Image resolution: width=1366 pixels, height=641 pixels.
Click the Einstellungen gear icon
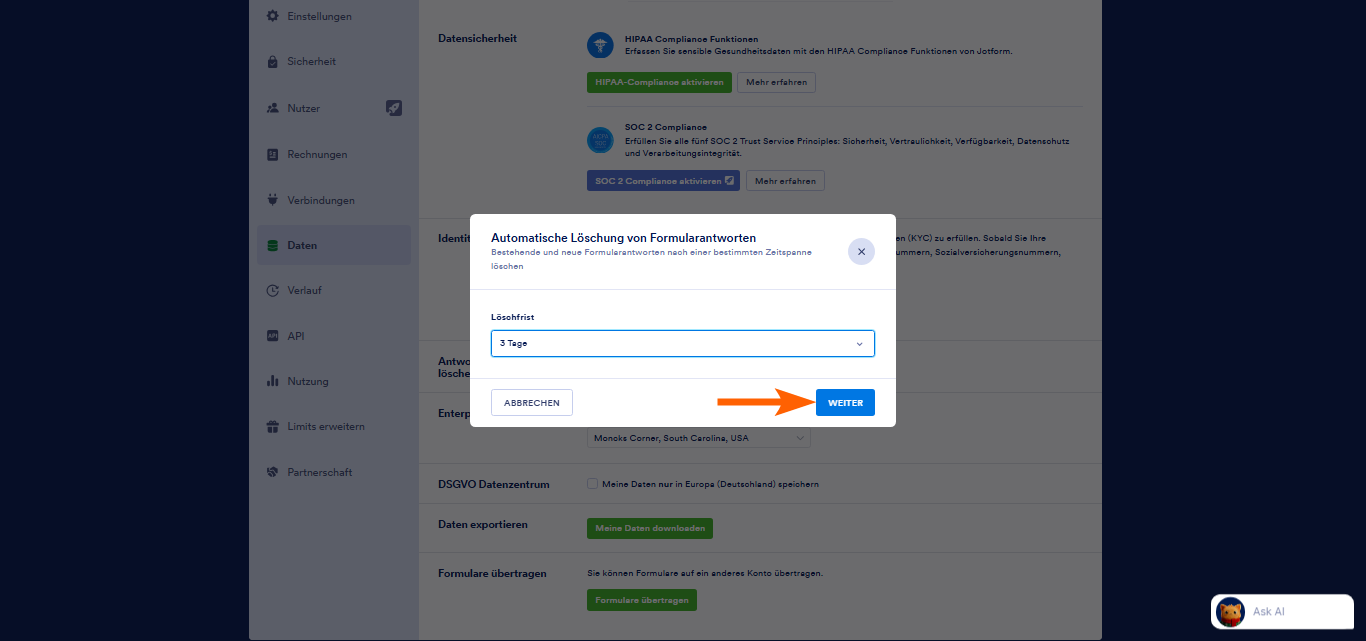coord(272,17)
